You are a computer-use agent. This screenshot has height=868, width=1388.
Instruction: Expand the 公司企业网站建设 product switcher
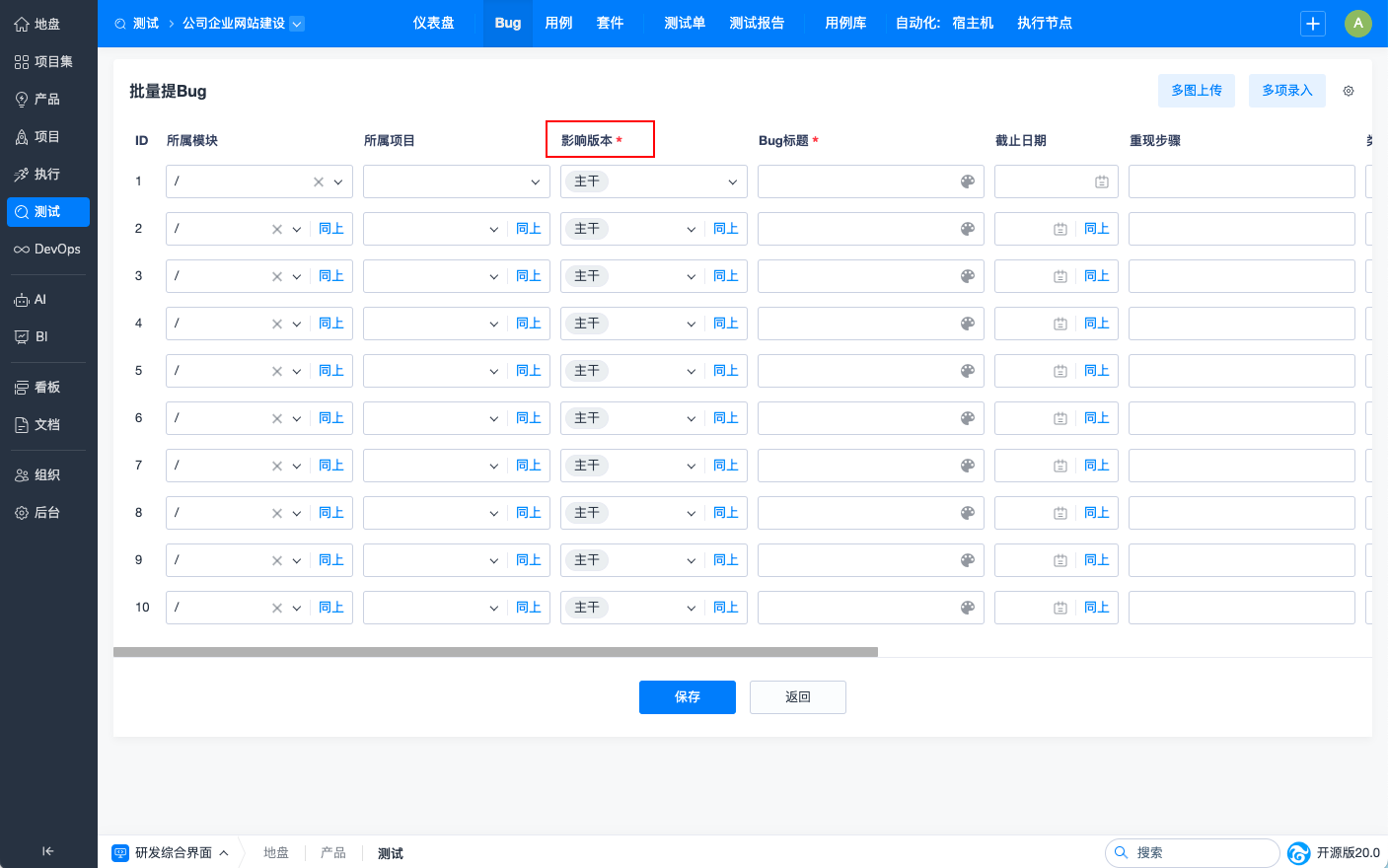(297, 24)
